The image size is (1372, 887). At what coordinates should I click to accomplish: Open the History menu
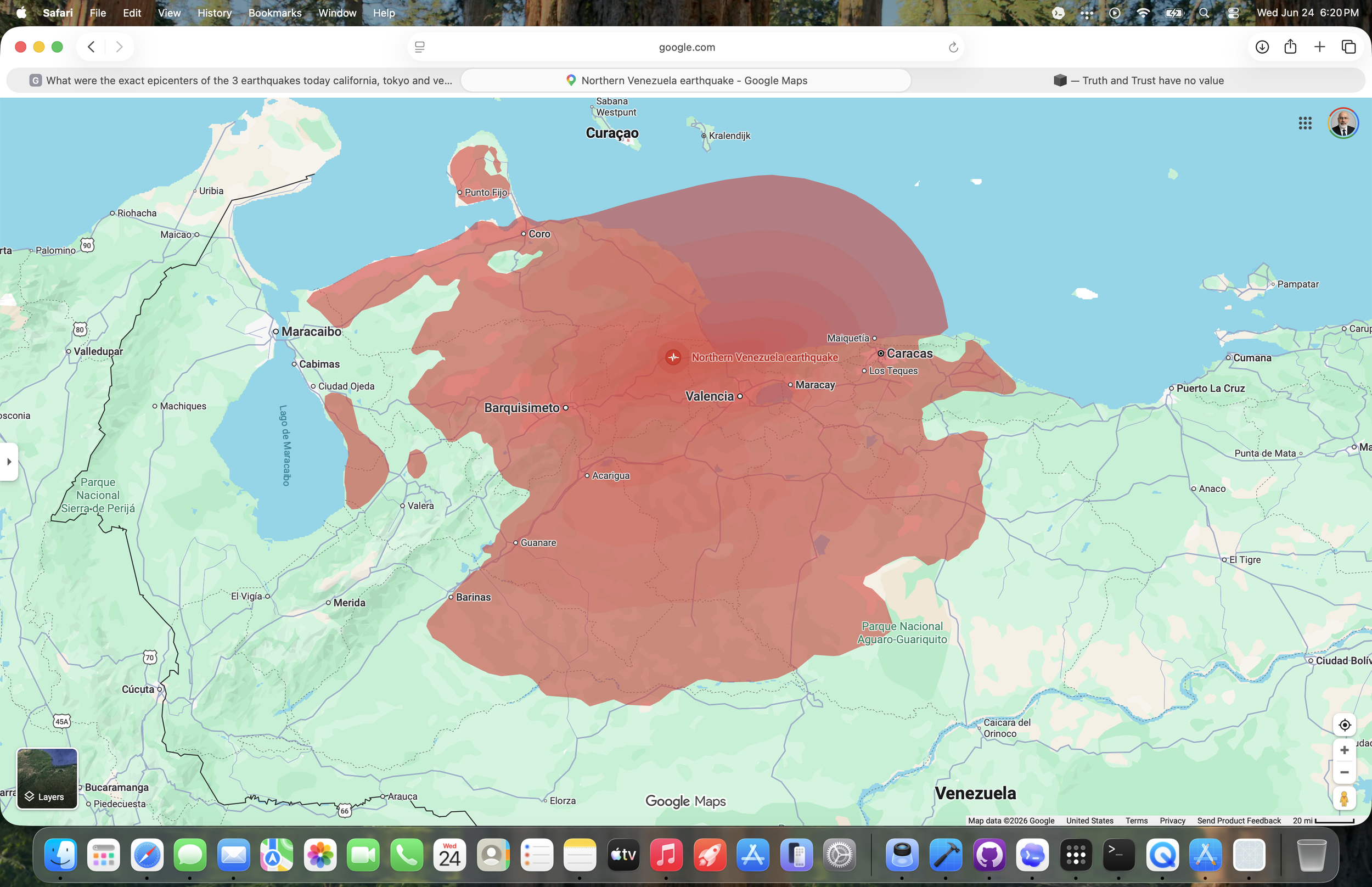[214, 13]
